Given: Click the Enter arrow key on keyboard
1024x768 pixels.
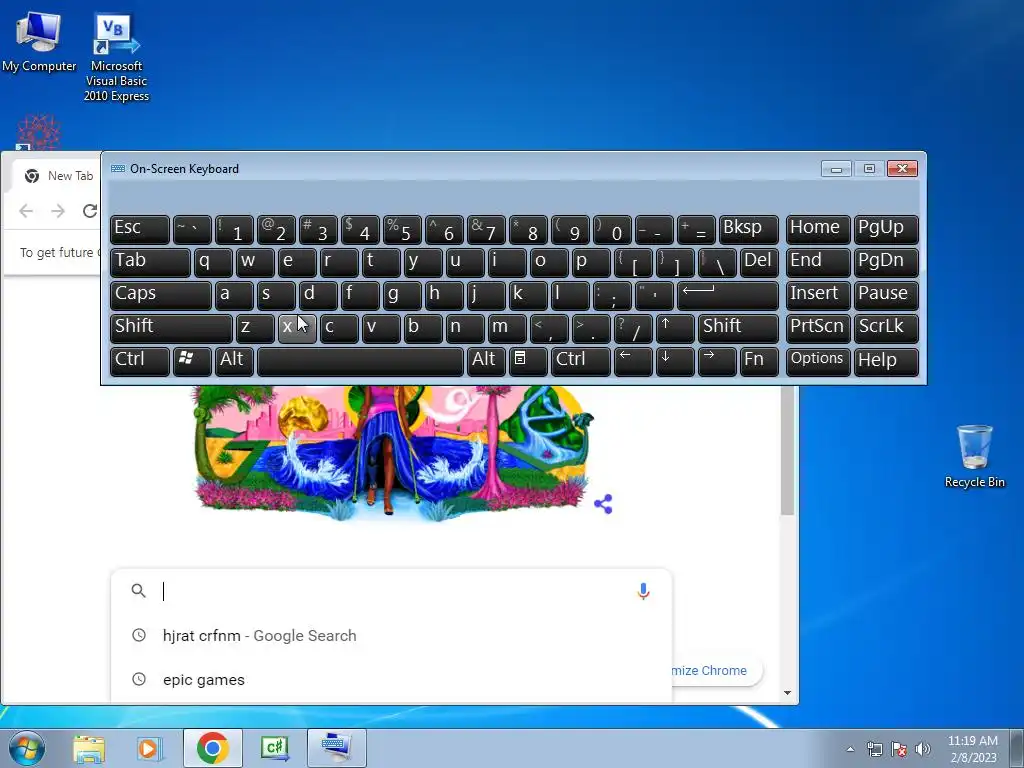Looking at the screenshot, I should point(728,295).
